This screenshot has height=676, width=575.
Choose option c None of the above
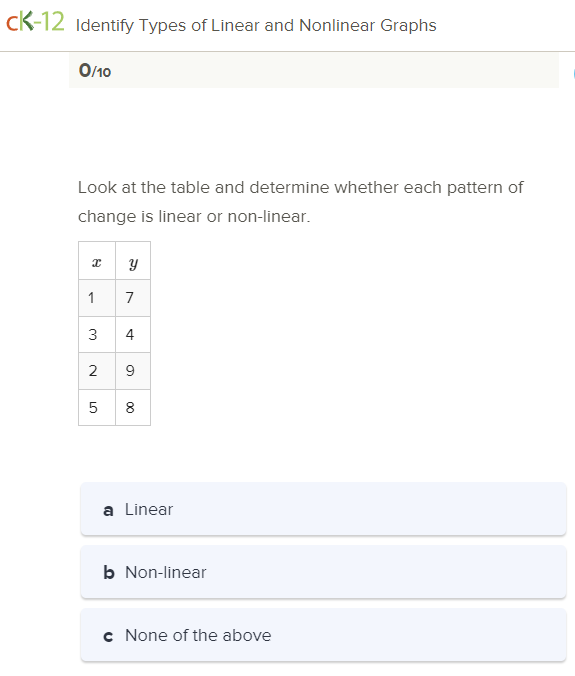tap(323, 635)
